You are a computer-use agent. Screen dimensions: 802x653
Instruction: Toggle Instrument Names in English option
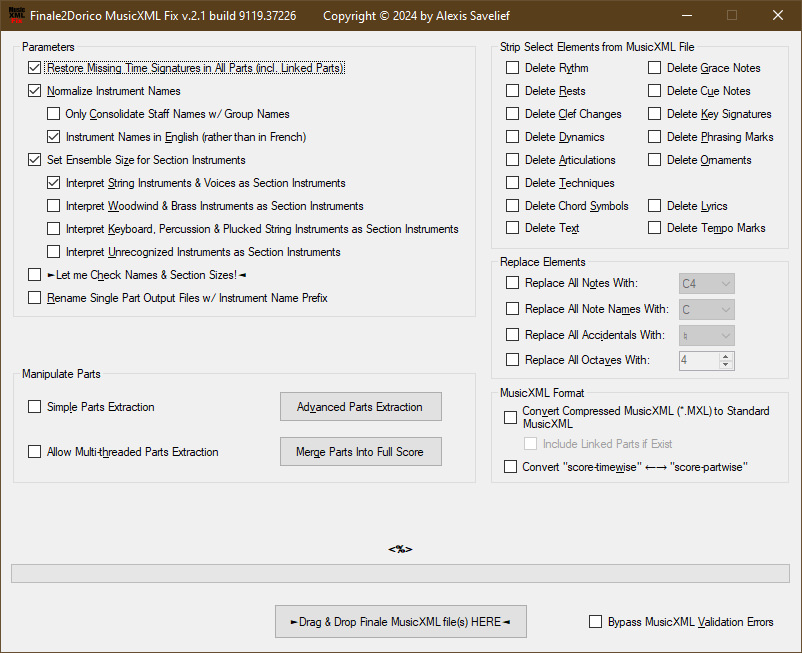[x=53, y=137]
